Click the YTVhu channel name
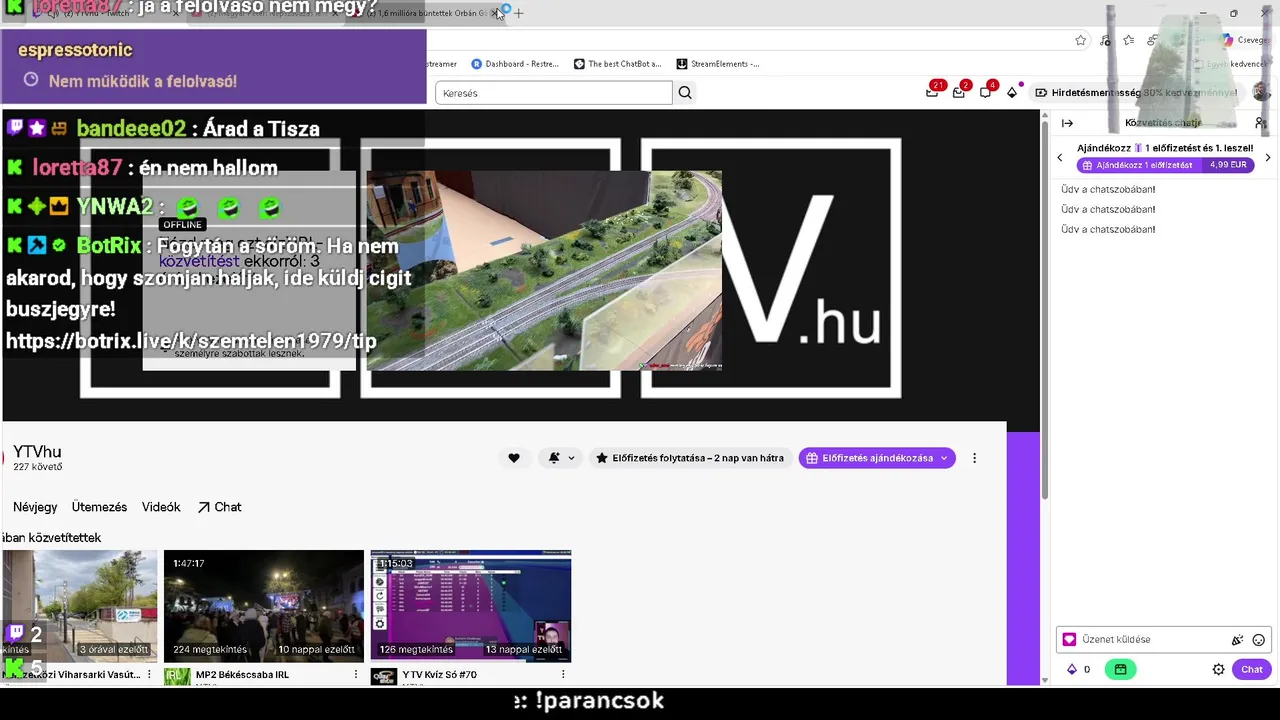The width and height of the screenshot is (1280, 720). [37, 452]
